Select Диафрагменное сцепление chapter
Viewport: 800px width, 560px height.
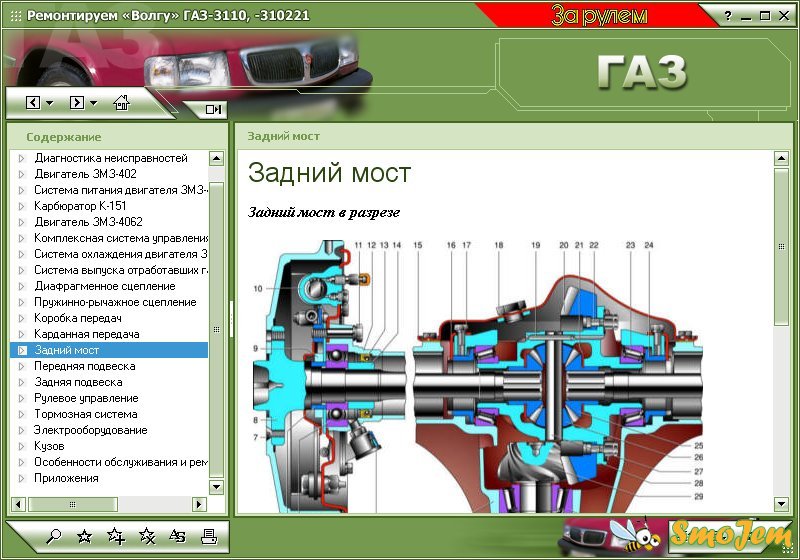[x=105, y=286]
